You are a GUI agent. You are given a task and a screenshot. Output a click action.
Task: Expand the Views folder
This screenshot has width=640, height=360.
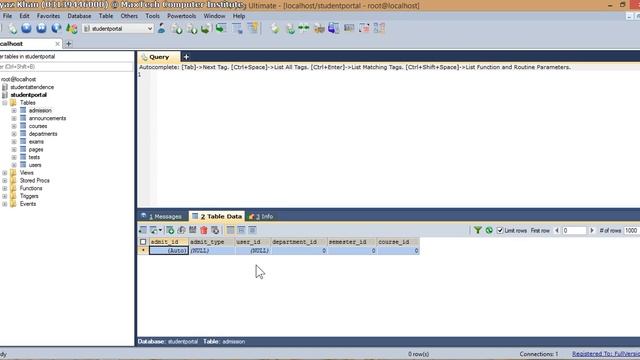coord(4,173)
